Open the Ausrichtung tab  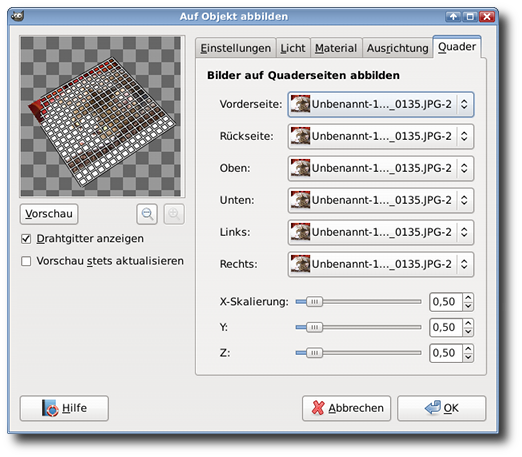[397, 48]
